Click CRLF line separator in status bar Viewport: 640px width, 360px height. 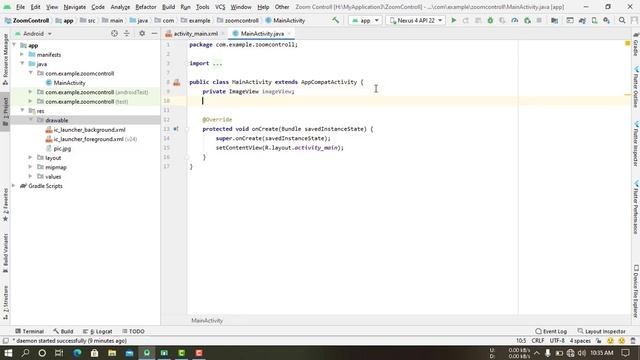[x=538, y=340]
